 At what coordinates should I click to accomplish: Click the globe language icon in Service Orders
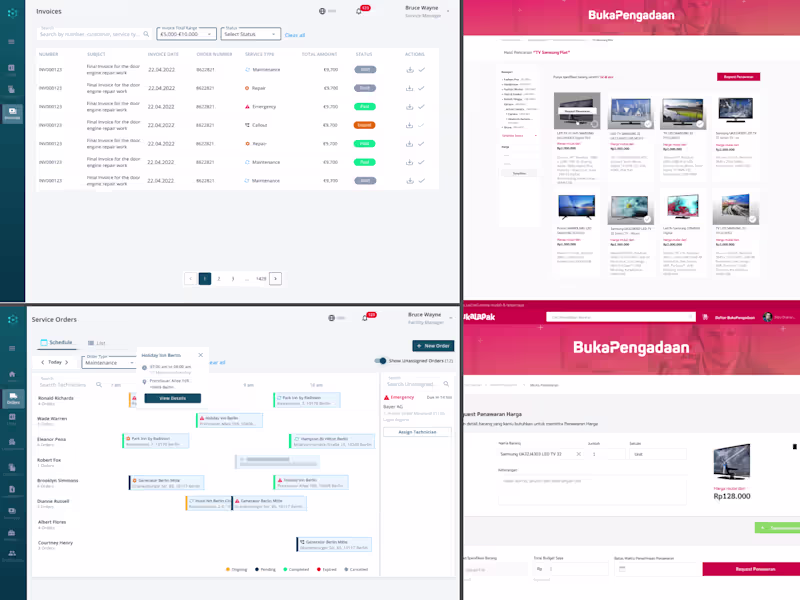(x=332, y=318)
